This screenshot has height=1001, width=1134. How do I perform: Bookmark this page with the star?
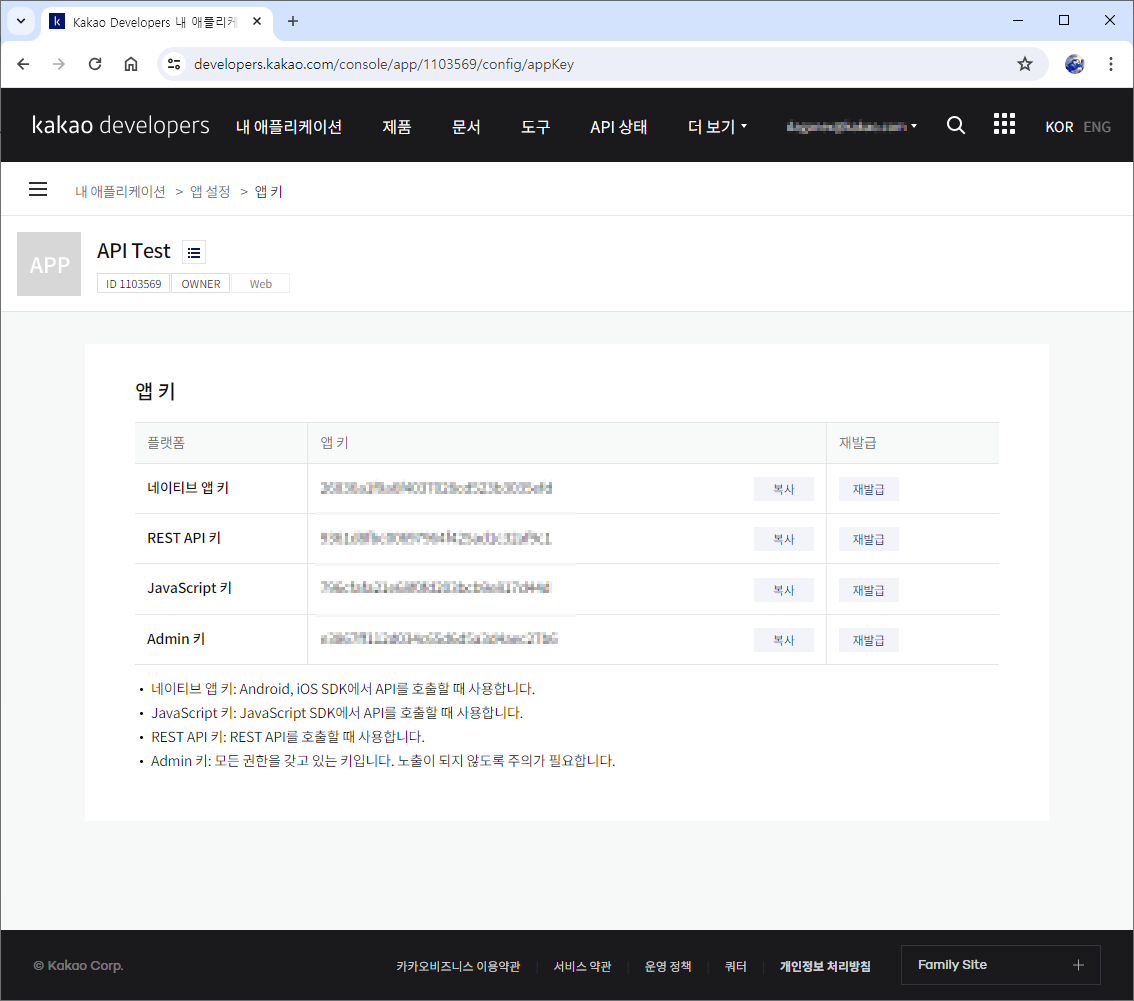pos(1025,64)
